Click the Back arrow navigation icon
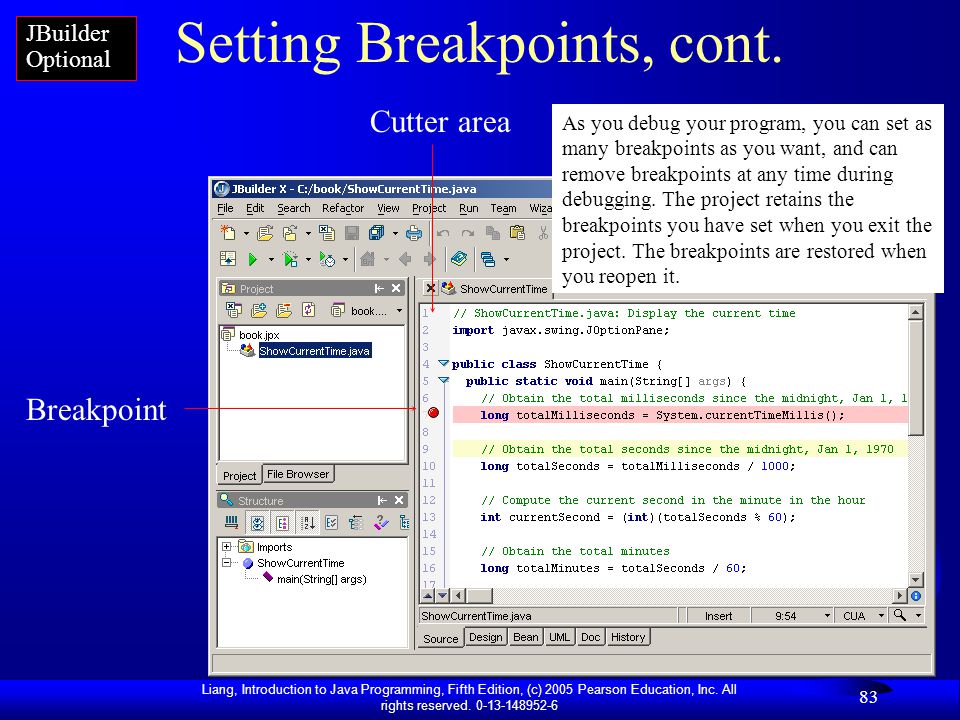This screenshot has width=960, height=720. click(405, 259)
